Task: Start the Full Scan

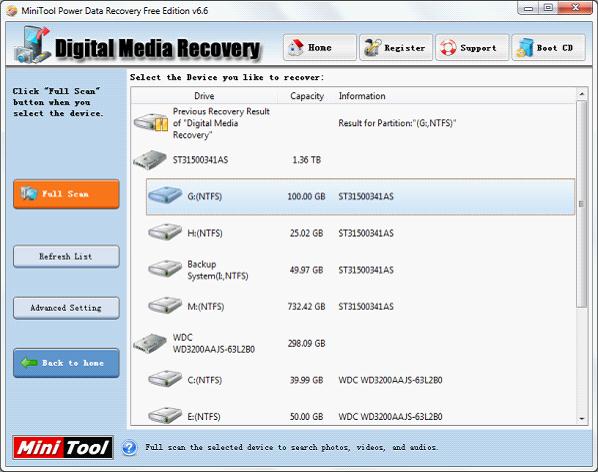Action: click(66, 194)
